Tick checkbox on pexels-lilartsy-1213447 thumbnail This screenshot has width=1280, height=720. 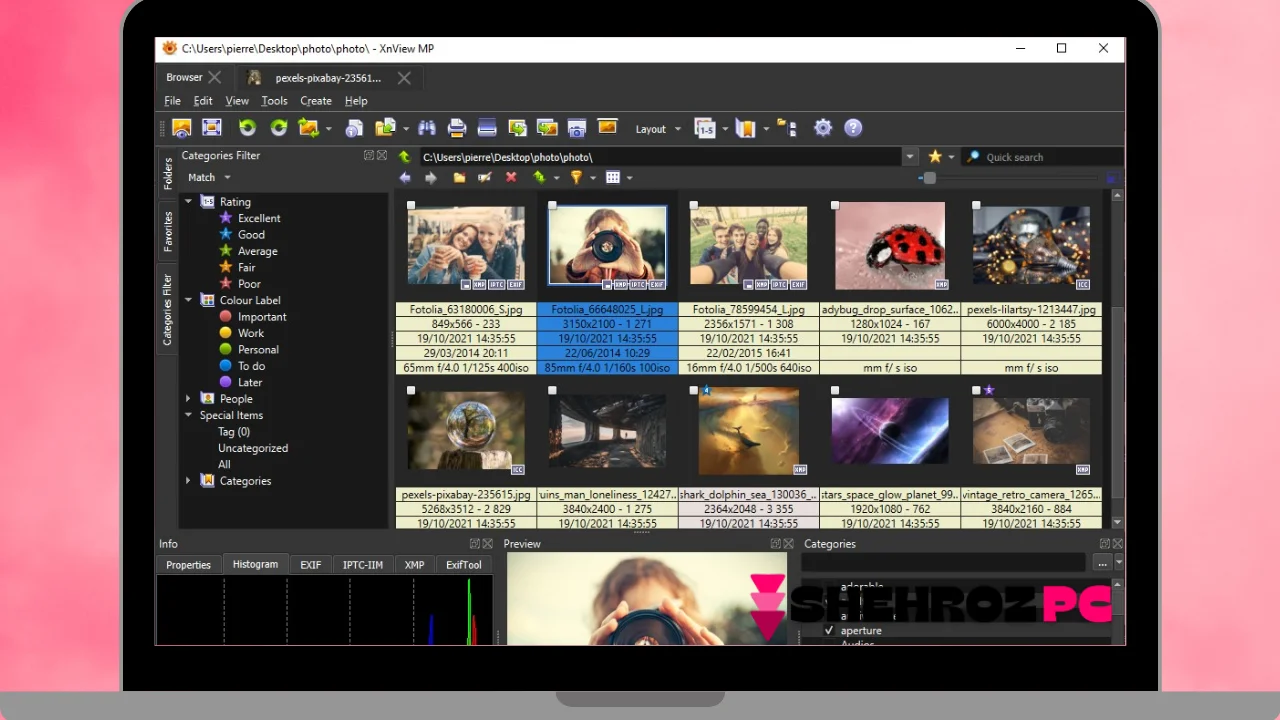976,206
